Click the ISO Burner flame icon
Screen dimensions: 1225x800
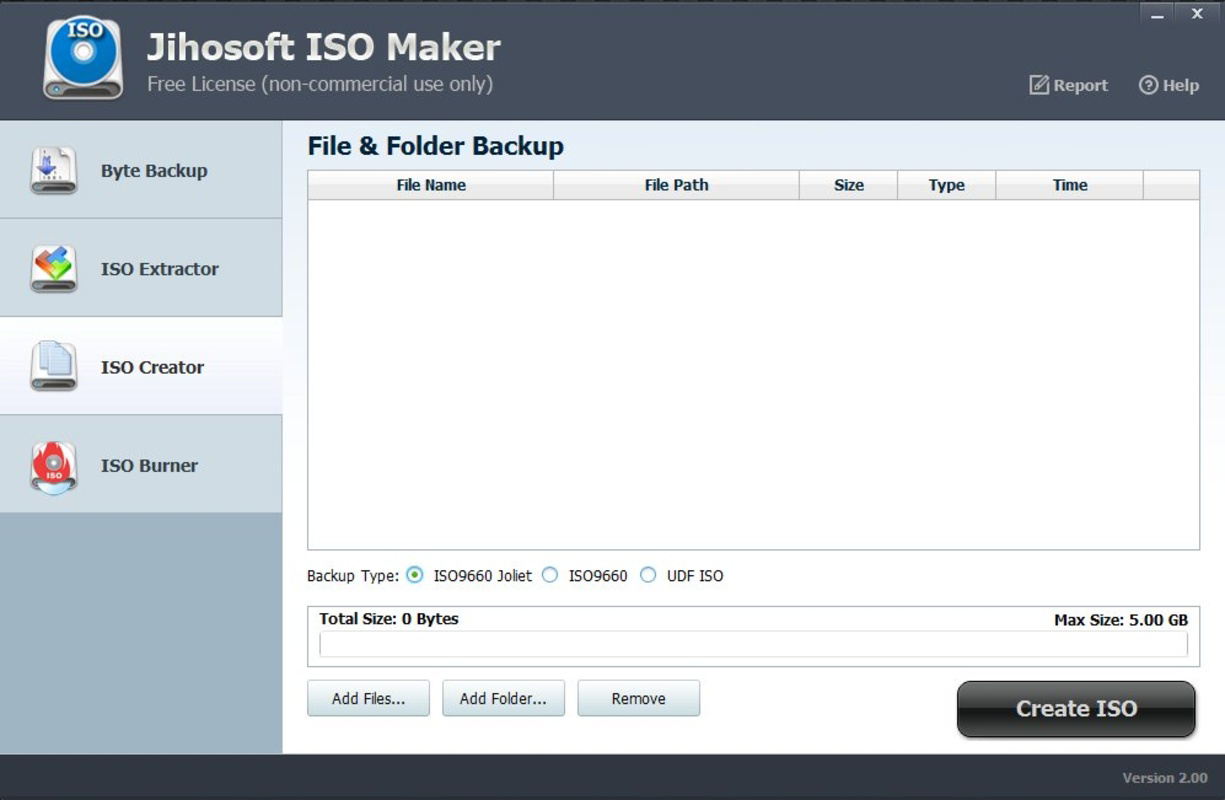[x=53, y=466]
